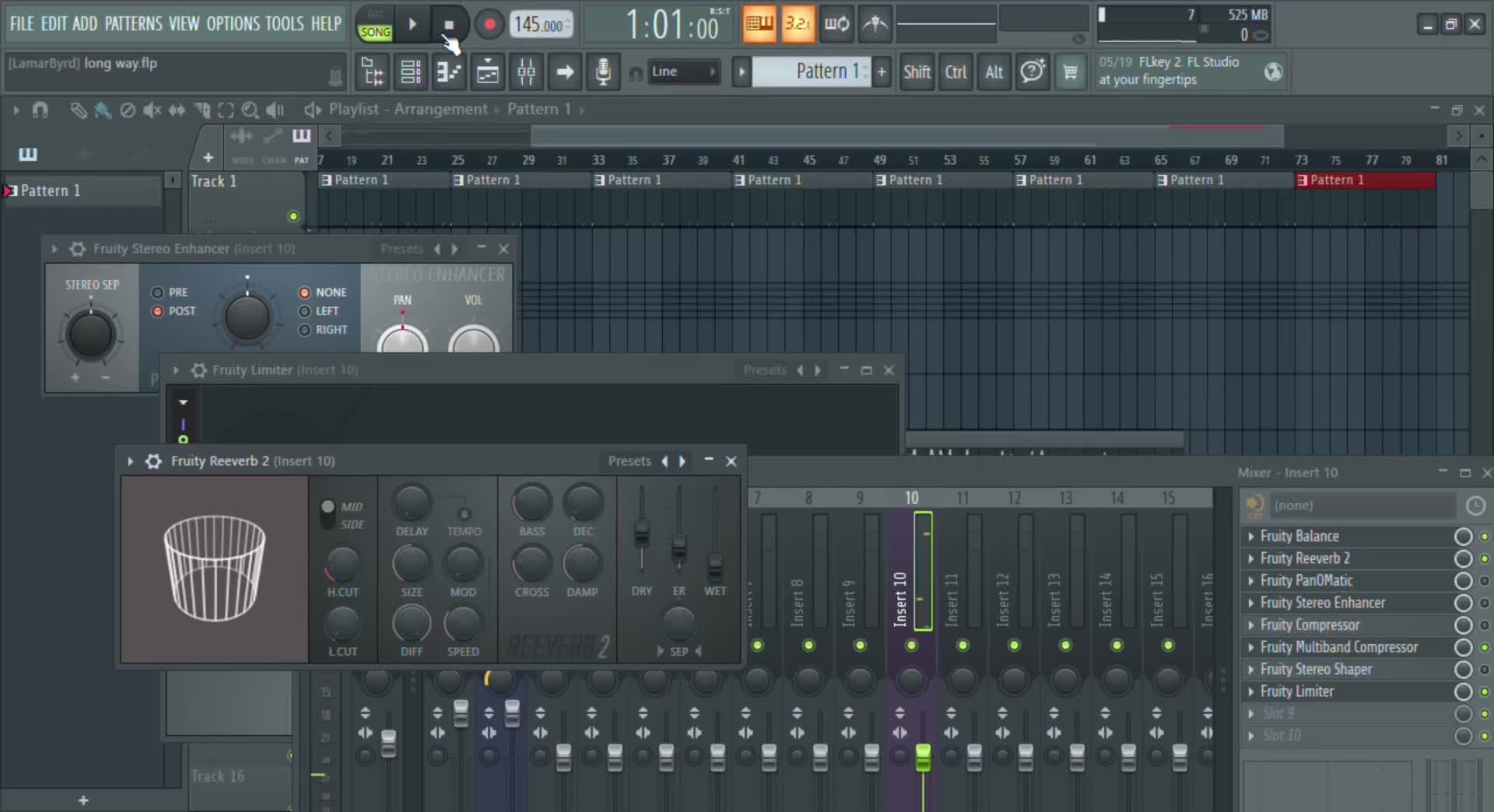Toggle loop recording icon
The height and width of the screenshot is (812, 1494).
coord(836,24)
